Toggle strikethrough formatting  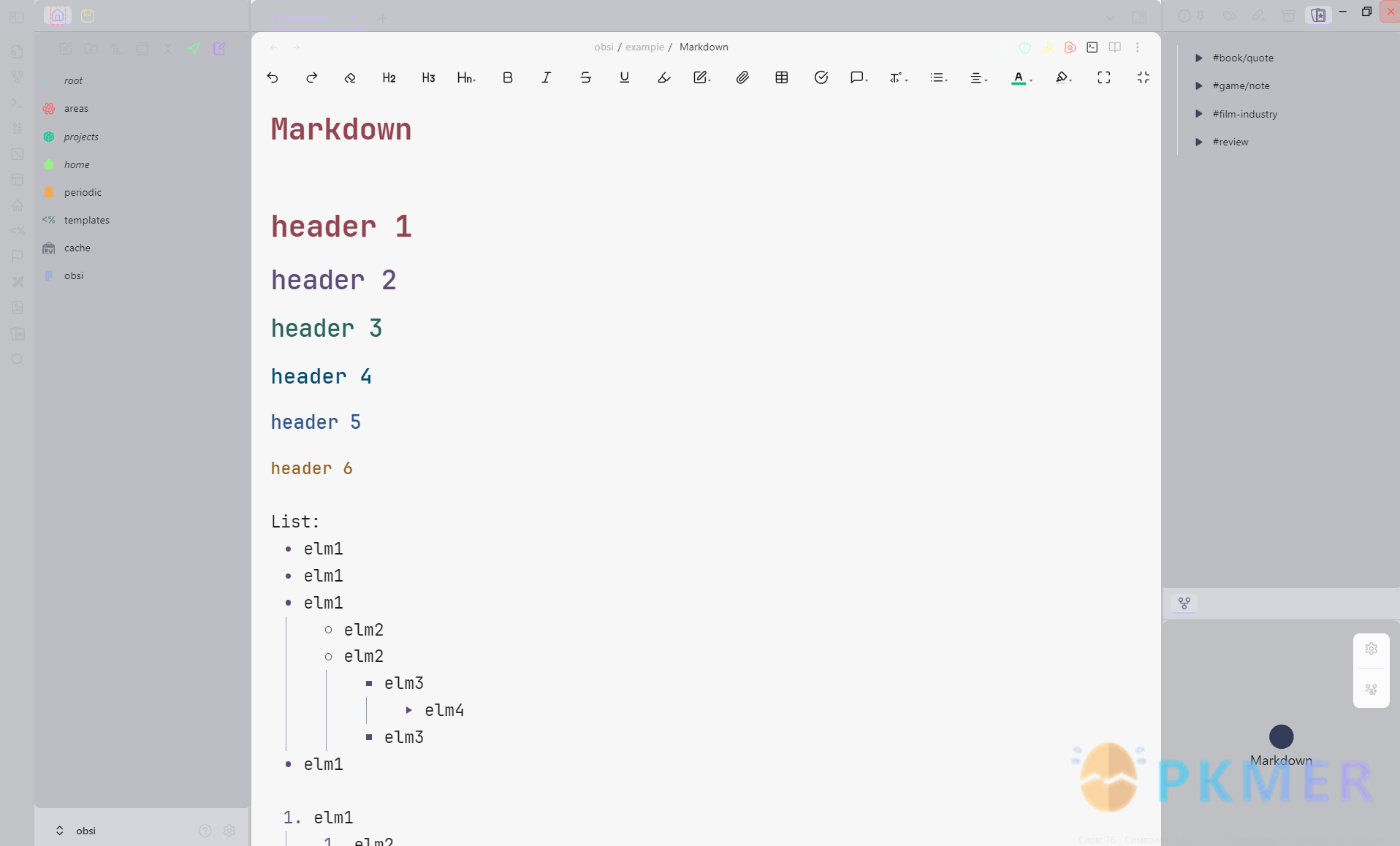[585, 77]
